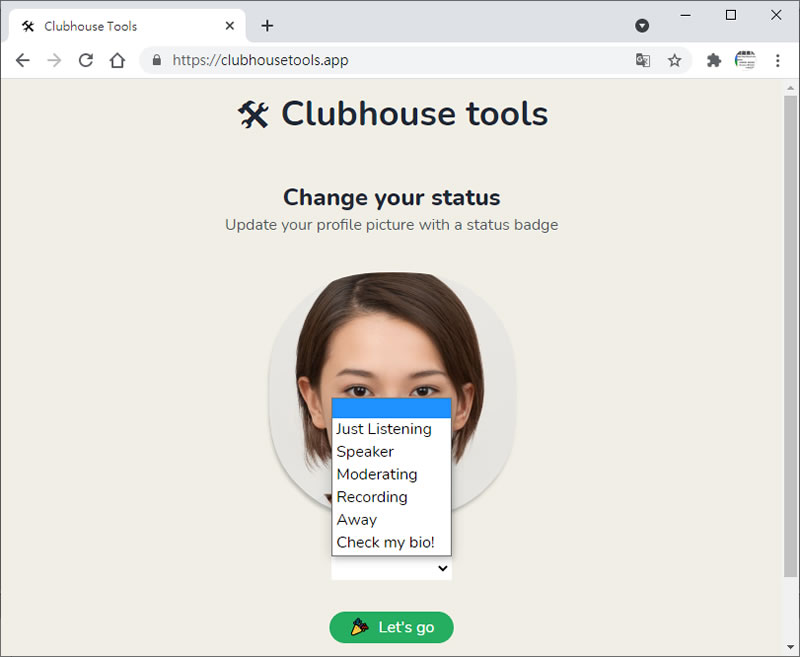This screenshot has width=800, height=657.
Task: Open the extensions puzzle icon
Action: pyautogui.click(x=714, y=60)
